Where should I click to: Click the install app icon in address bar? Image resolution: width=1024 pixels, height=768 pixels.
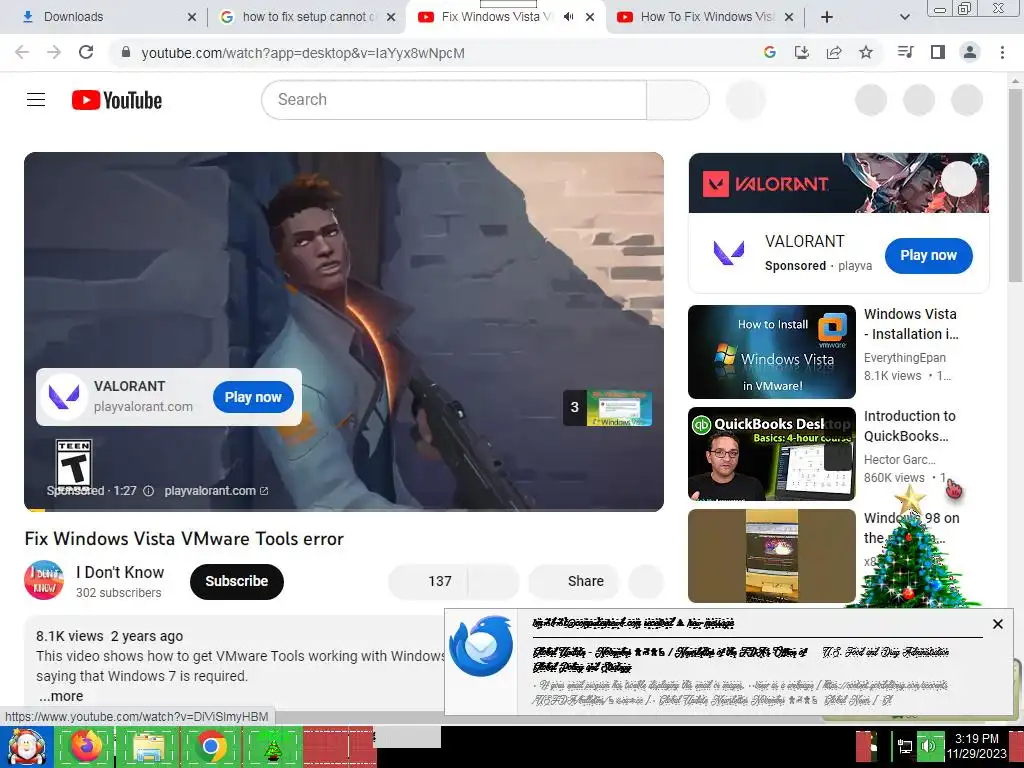[x=801, y=52]
